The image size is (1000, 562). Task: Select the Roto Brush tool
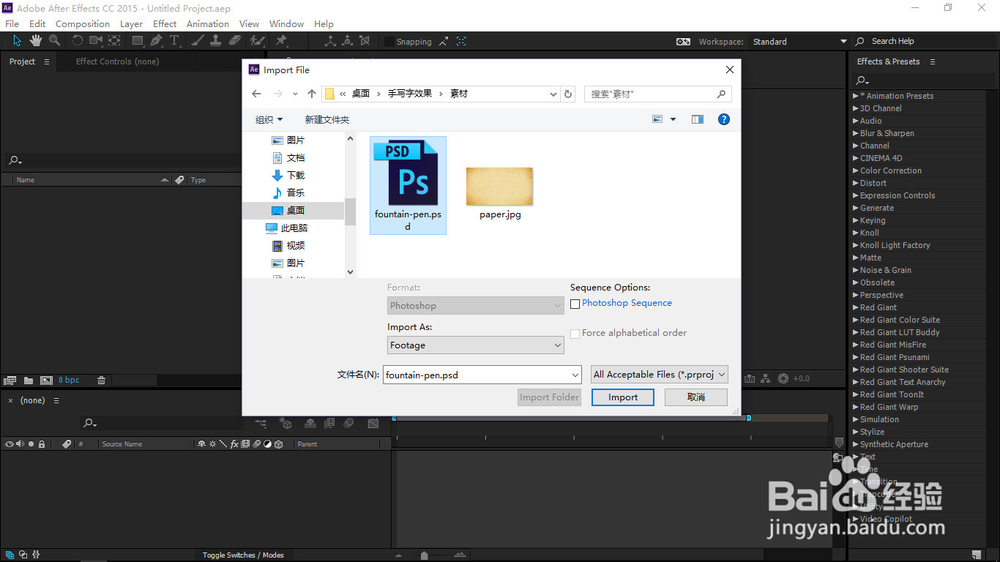(257, 41)
